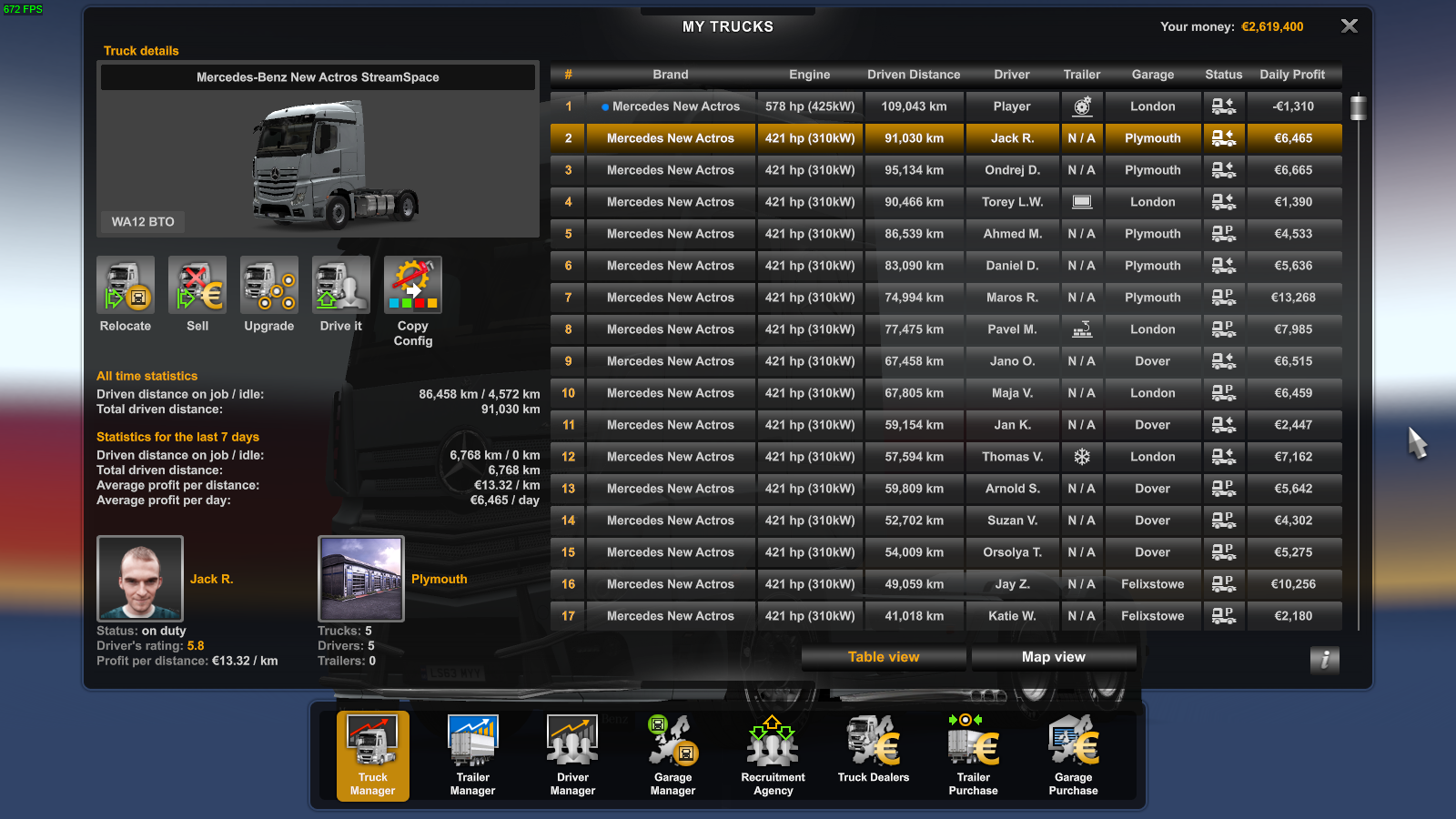The height and width of the screenshot is (819, 1456).
Task: Select Torey L.W. in the driver column
Action: point(1012,202)
